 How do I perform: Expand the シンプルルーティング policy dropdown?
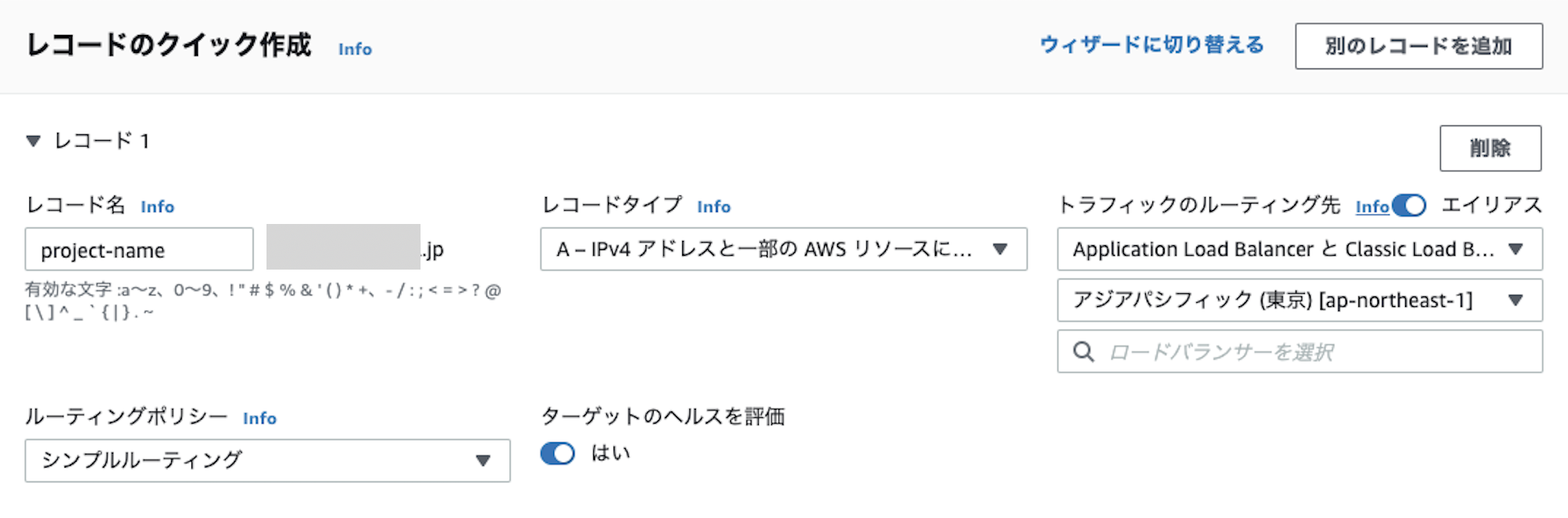[x=267, y=461]
